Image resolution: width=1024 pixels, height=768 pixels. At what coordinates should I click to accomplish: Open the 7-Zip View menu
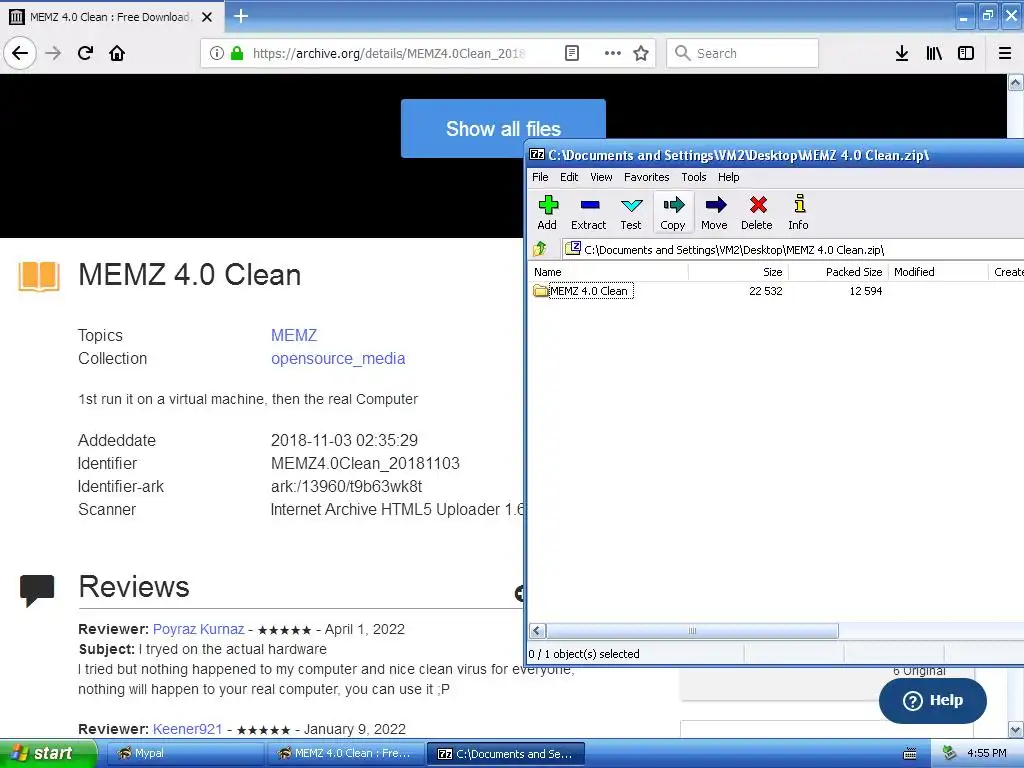(x=601, y=177)
